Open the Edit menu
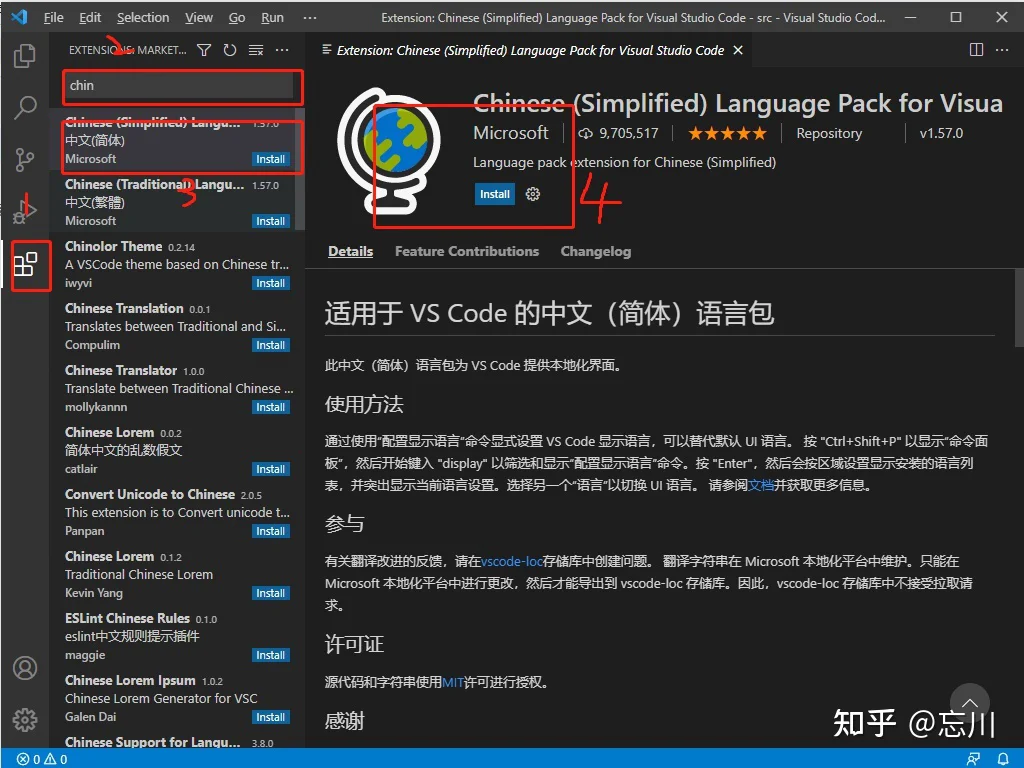 tap(90, 18)
